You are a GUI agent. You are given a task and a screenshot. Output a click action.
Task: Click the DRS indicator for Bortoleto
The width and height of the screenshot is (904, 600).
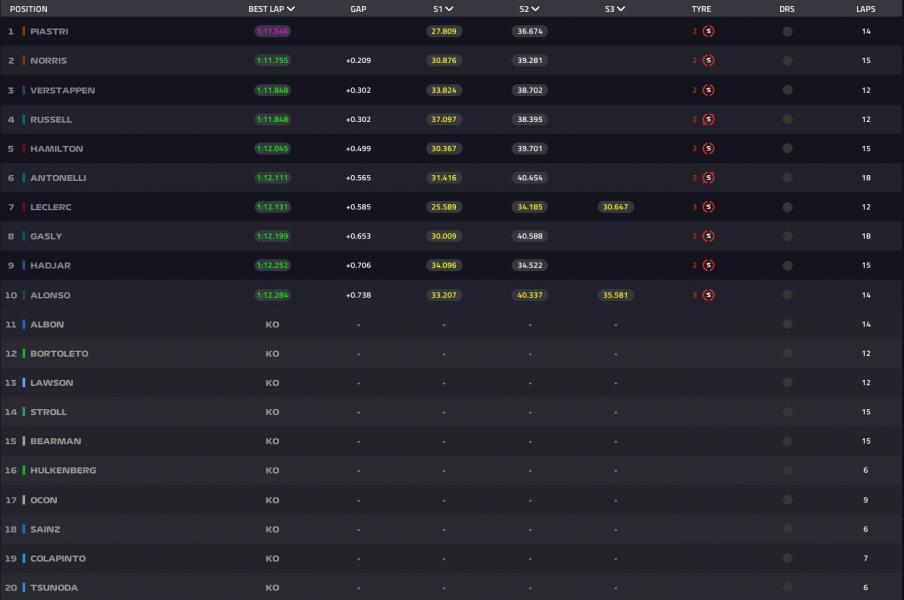point(788,353)
